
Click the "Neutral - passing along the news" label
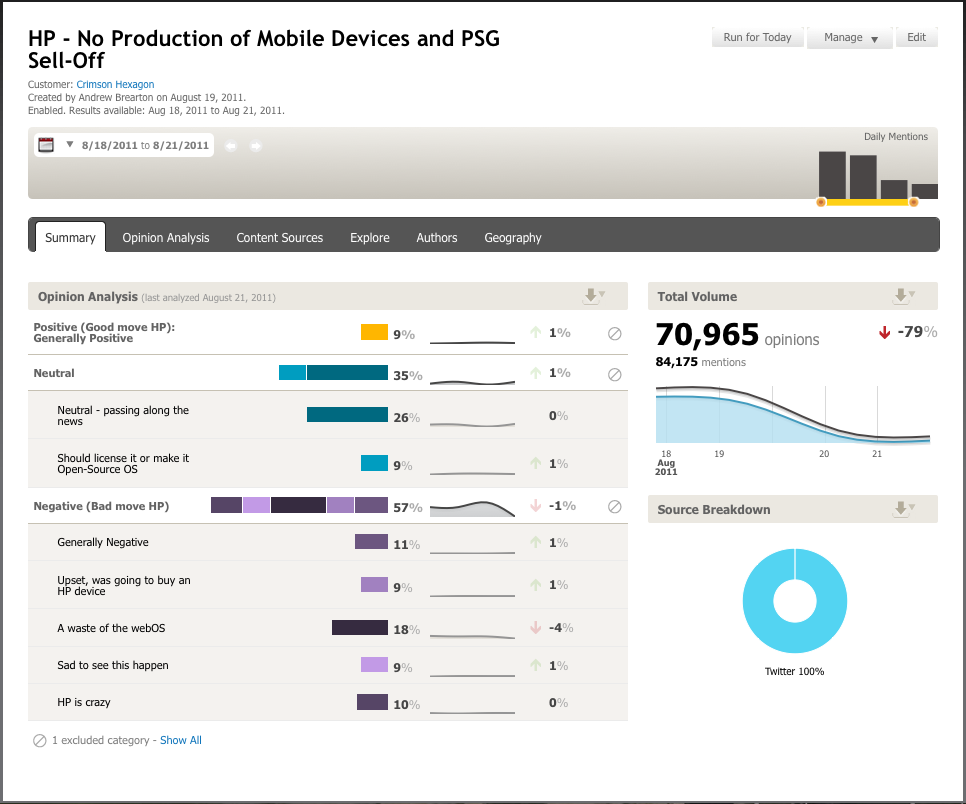[123, 416]
